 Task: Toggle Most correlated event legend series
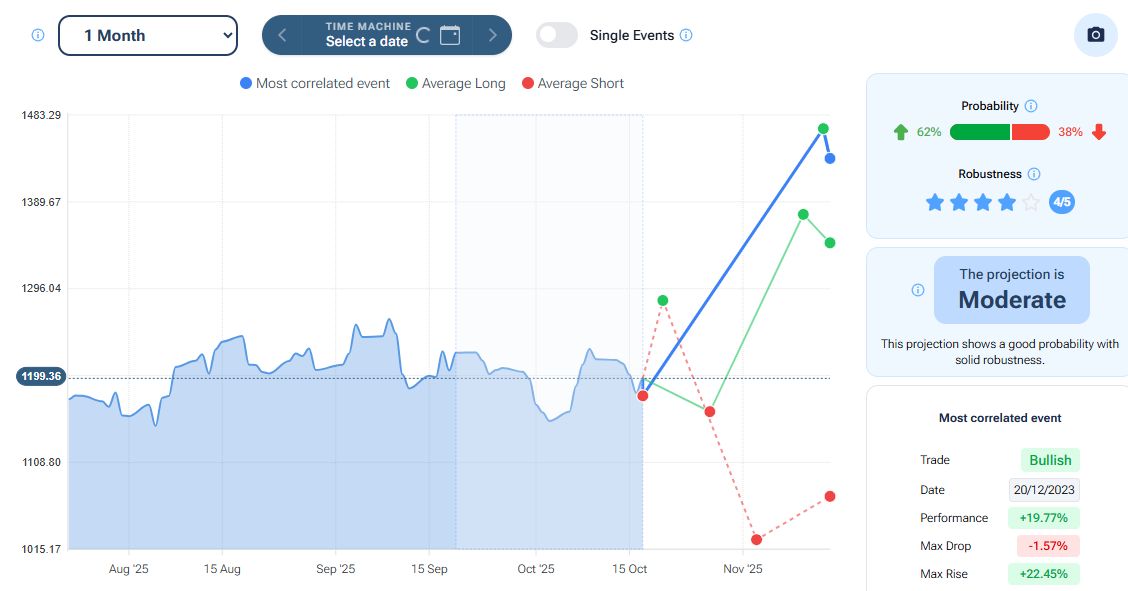tap(315, 83)
